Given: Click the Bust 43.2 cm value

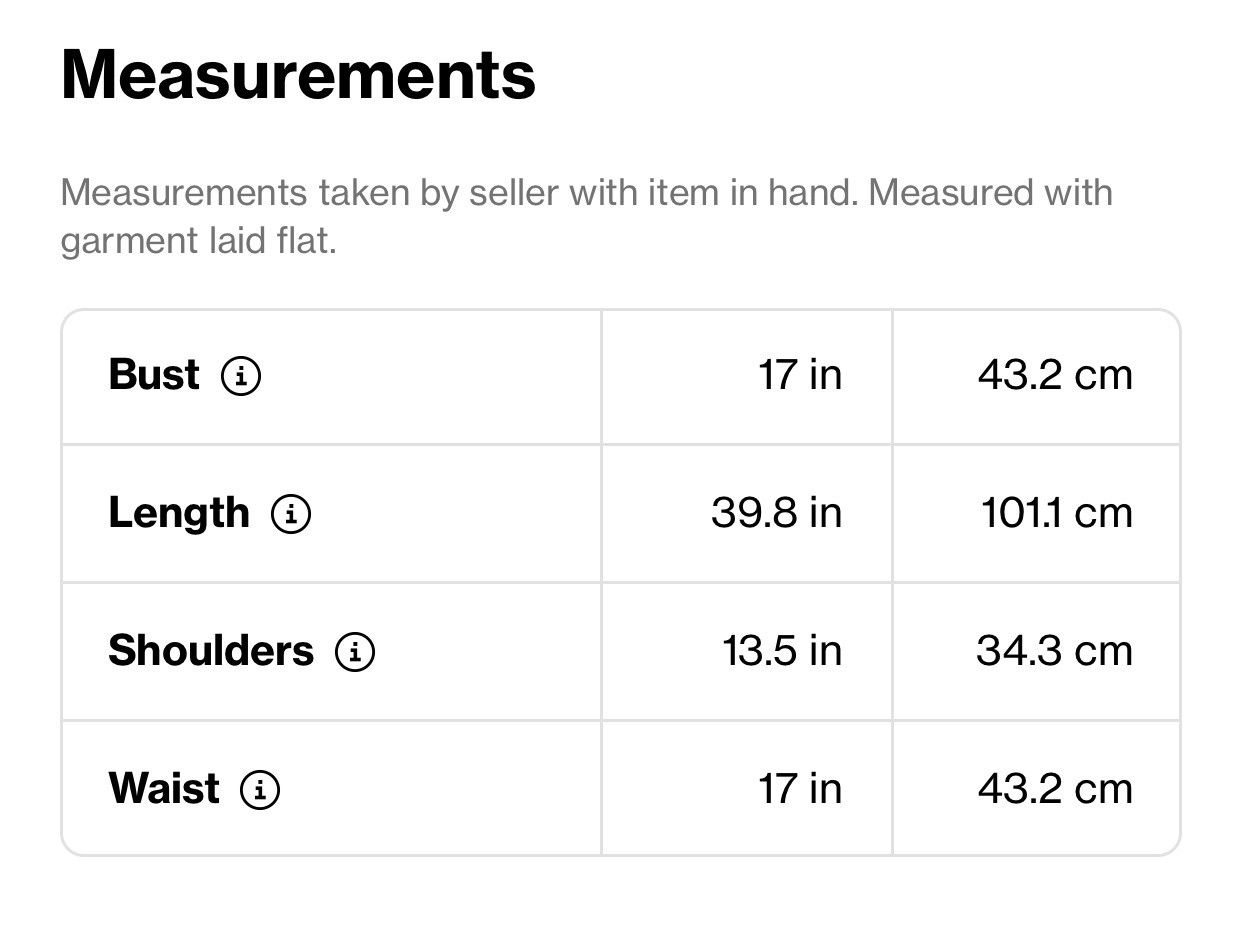Looking at the screenshot, I should 1056,375.
